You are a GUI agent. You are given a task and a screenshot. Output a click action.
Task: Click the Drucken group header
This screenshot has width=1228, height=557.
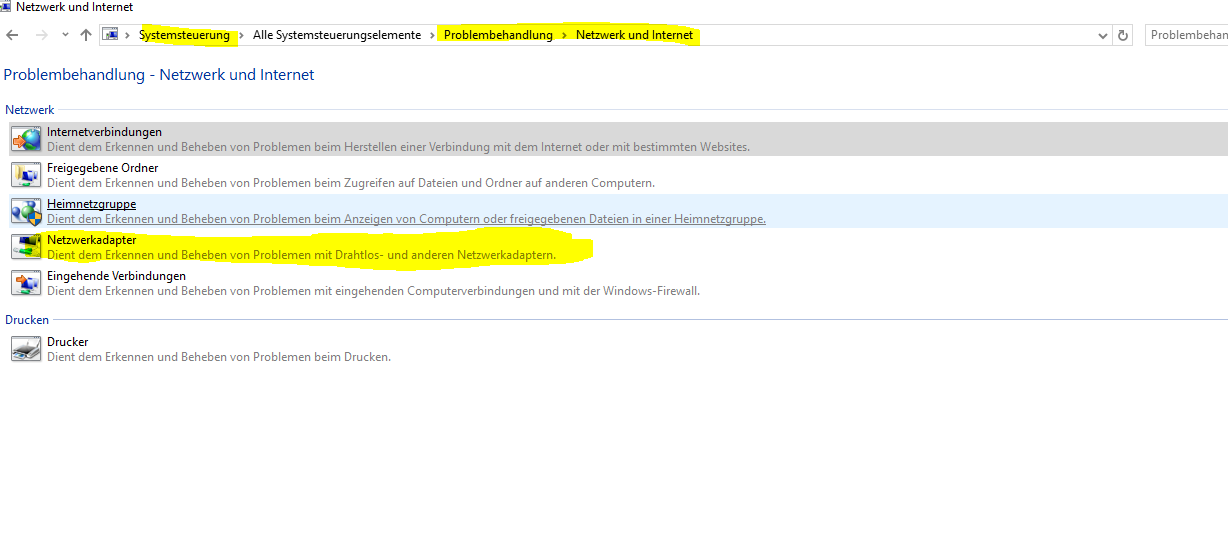tap(27, 320)
